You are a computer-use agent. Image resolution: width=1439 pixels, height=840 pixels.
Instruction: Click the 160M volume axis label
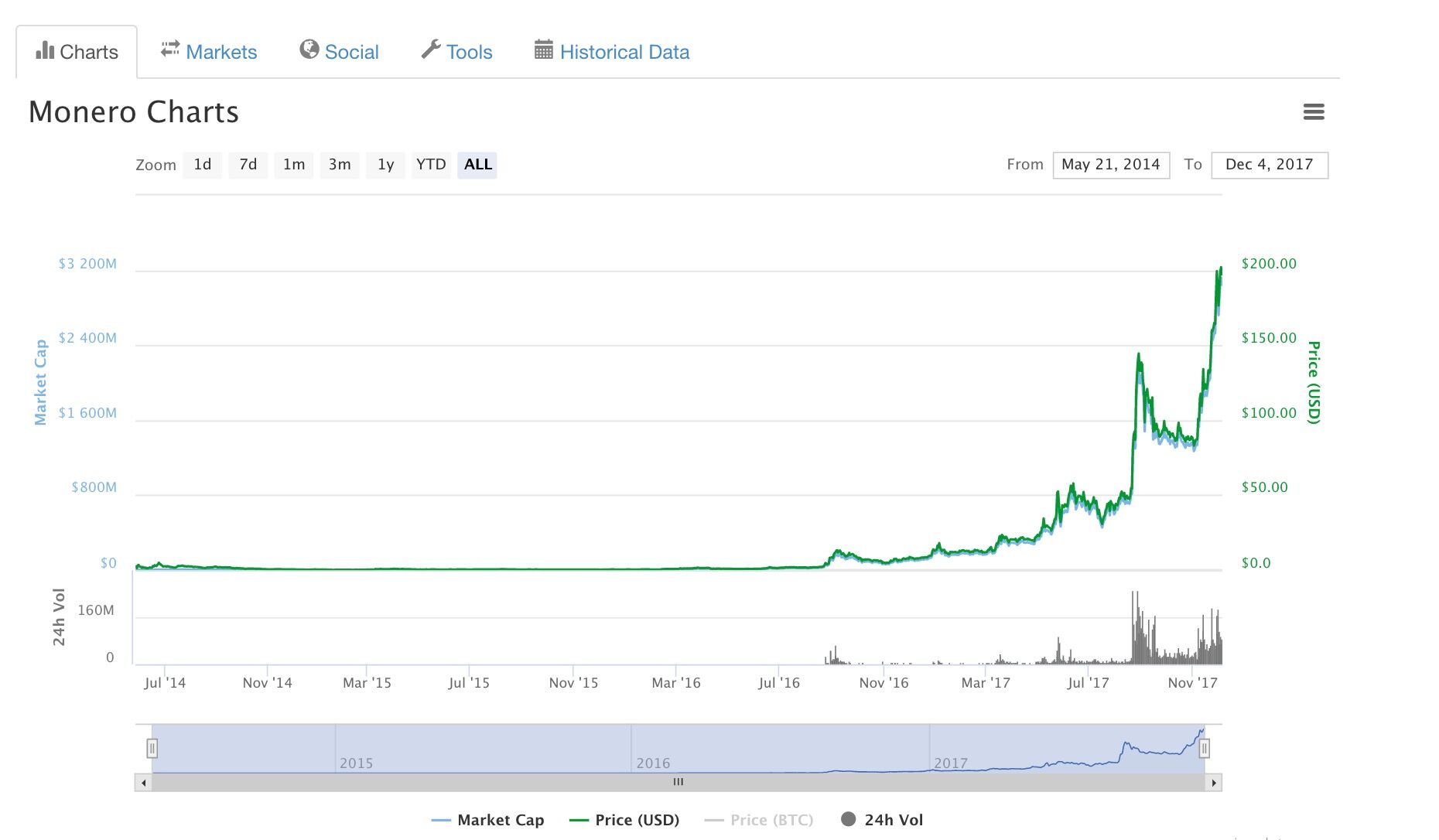point(96,610)
